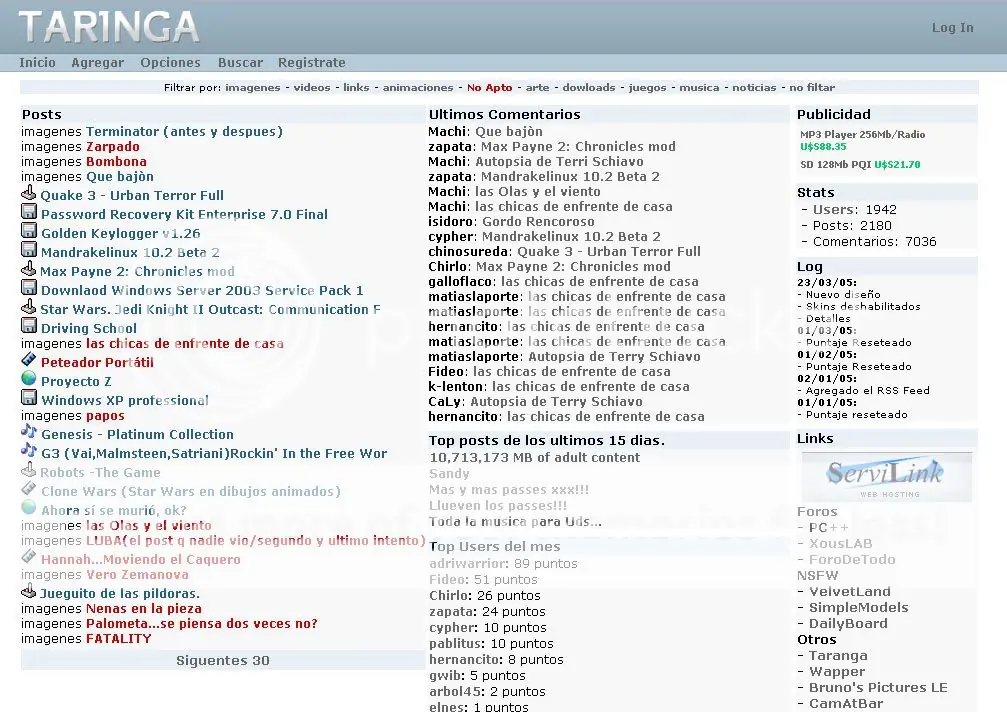The image size is (1007, 712).
Task: Filter posts by videos
Action: (x=311, y=87)
